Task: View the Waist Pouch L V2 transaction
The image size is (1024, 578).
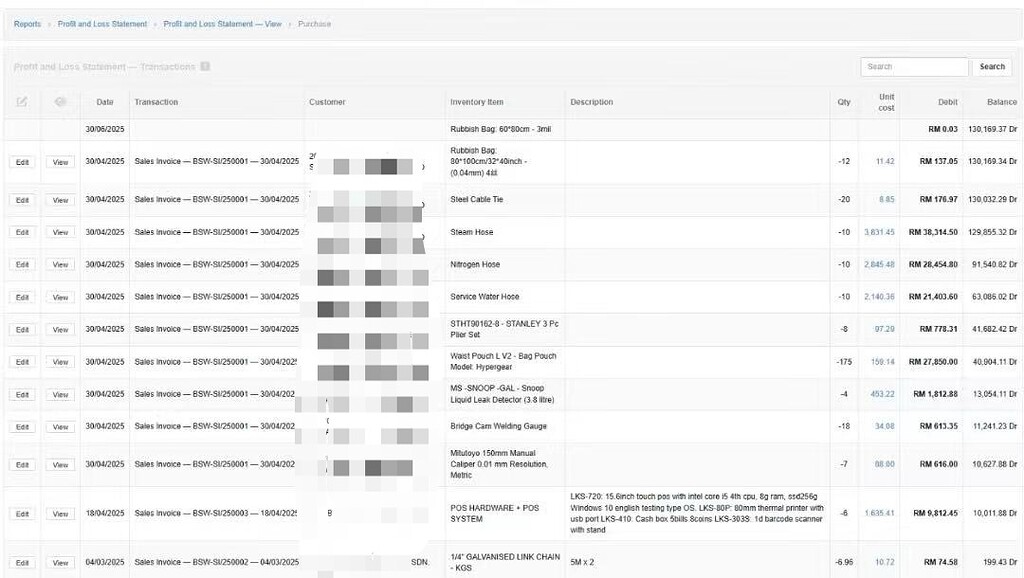Action: coord(60,362)
